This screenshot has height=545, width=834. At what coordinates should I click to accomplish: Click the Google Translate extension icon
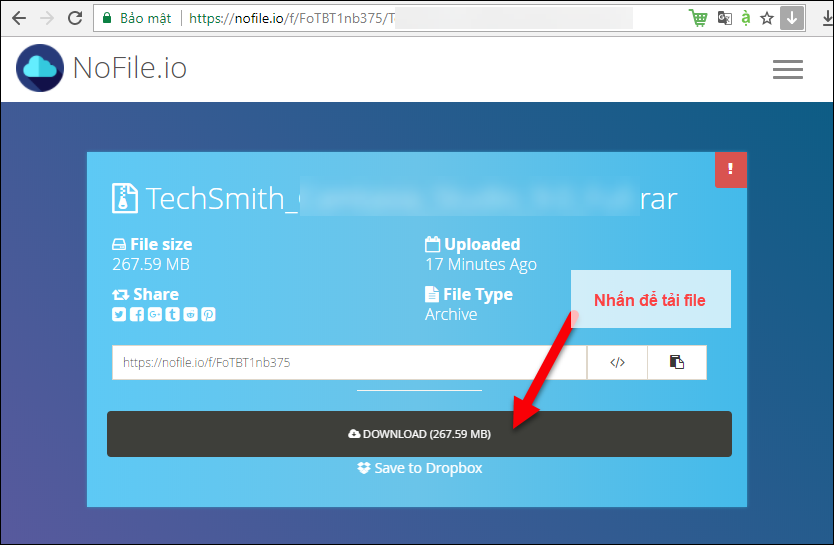(724, 18)
